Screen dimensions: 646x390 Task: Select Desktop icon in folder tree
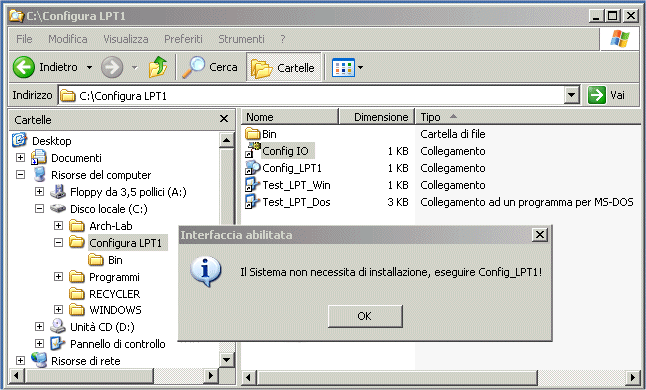point(19,140)
